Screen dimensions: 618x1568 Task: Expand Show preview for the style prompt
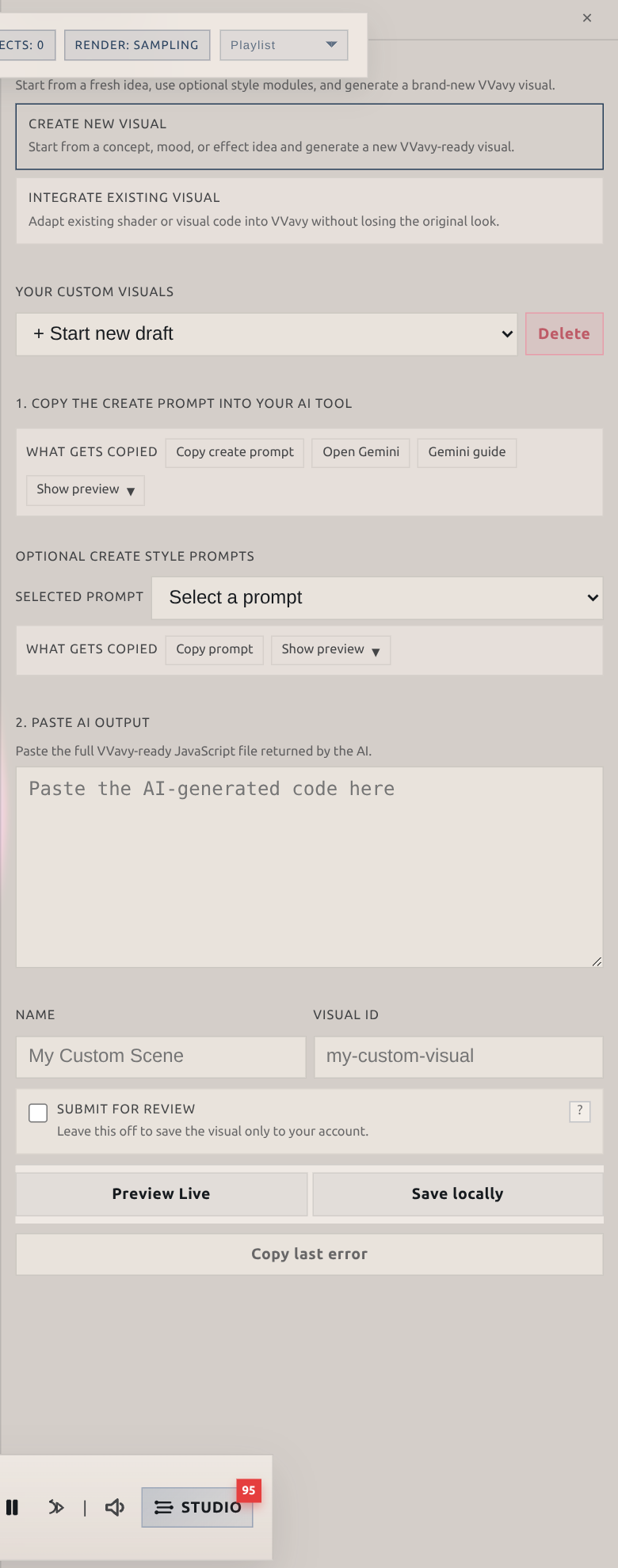point(330,649)
